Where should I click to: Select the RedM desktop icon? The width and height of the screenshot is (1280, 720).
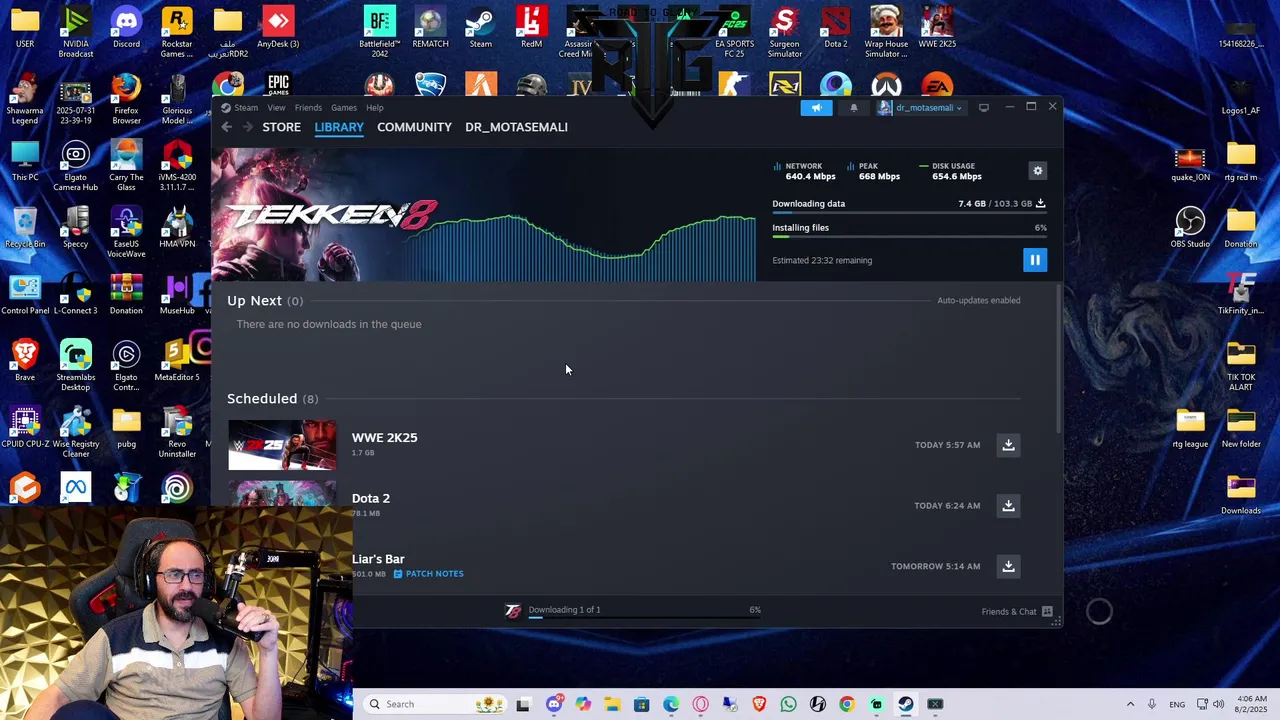tap(531, 27)
